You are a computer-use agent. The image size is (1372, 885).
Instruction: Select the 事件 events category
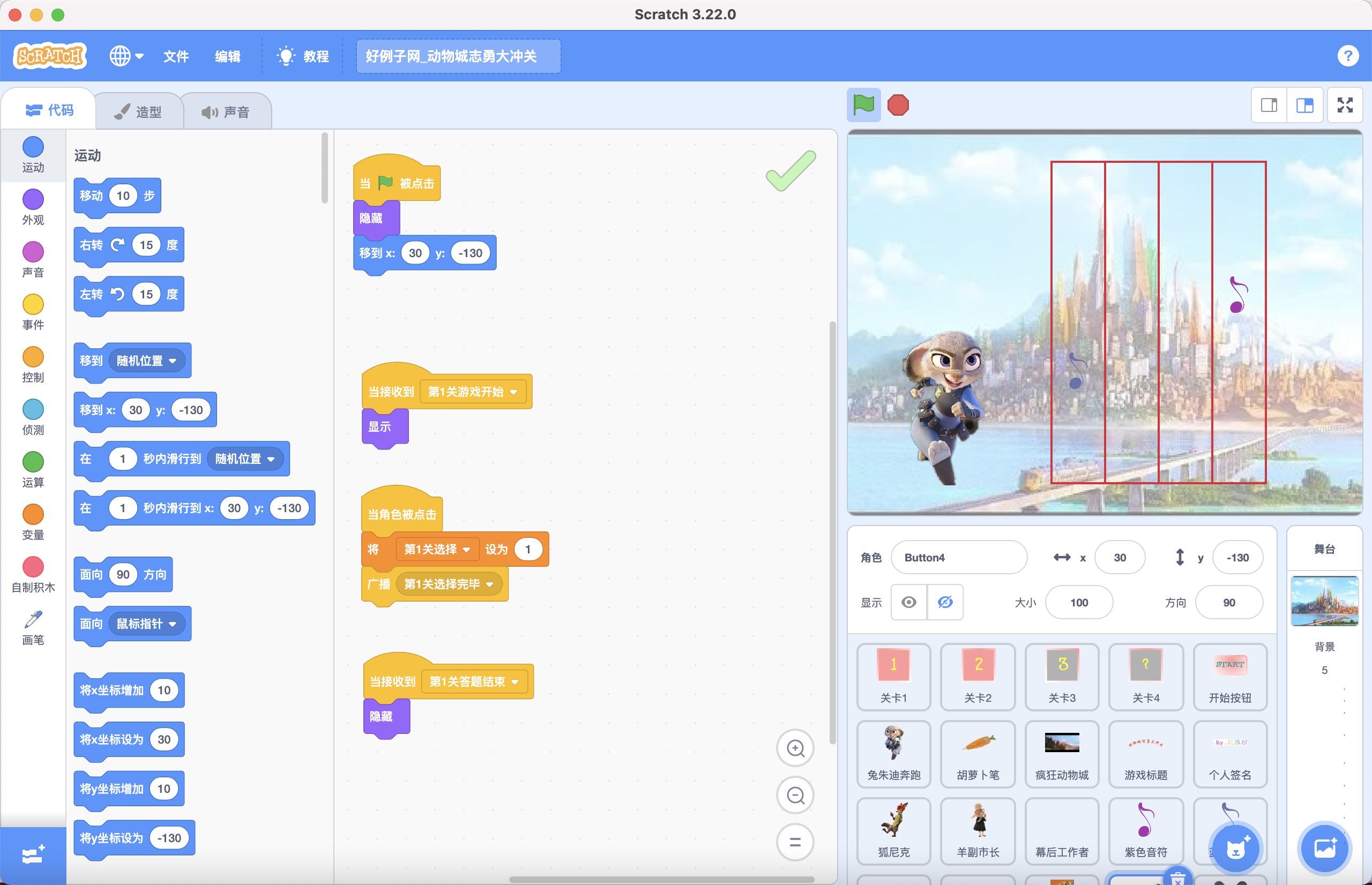pyautogui.click(x=33, y=313)
